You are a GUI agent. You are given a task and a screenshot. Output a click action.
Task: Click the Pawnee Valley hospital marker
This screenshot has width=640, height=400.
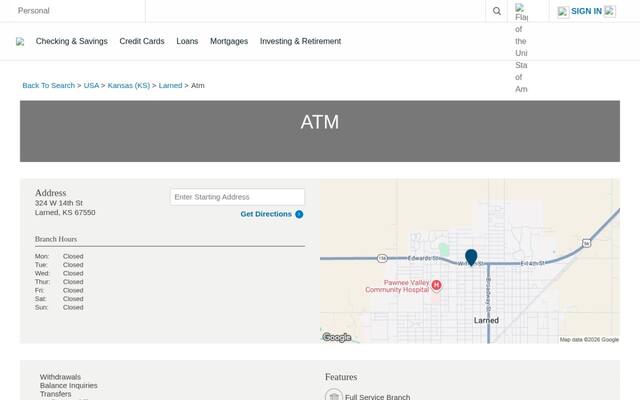click(x=436, y=285)
